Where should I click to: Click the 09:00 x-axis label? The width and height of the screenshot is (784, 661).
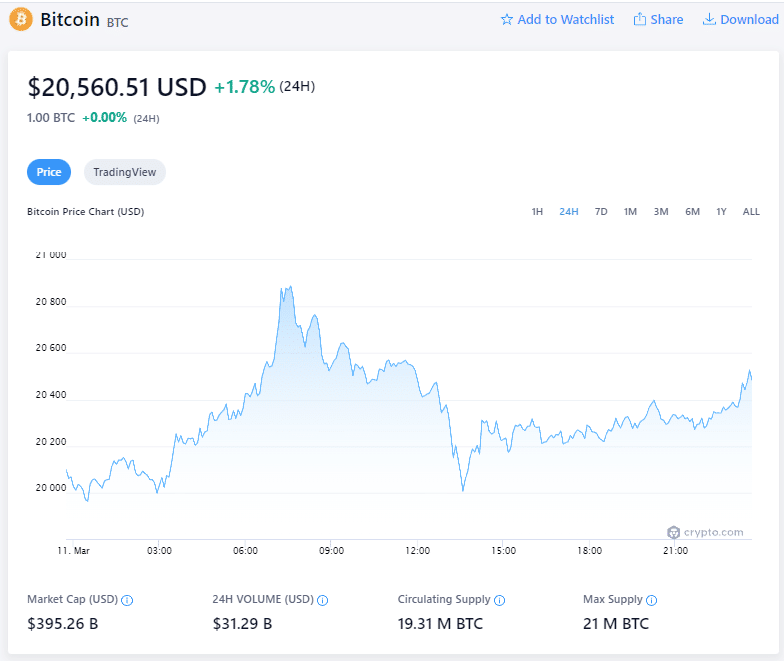[331, 550]
